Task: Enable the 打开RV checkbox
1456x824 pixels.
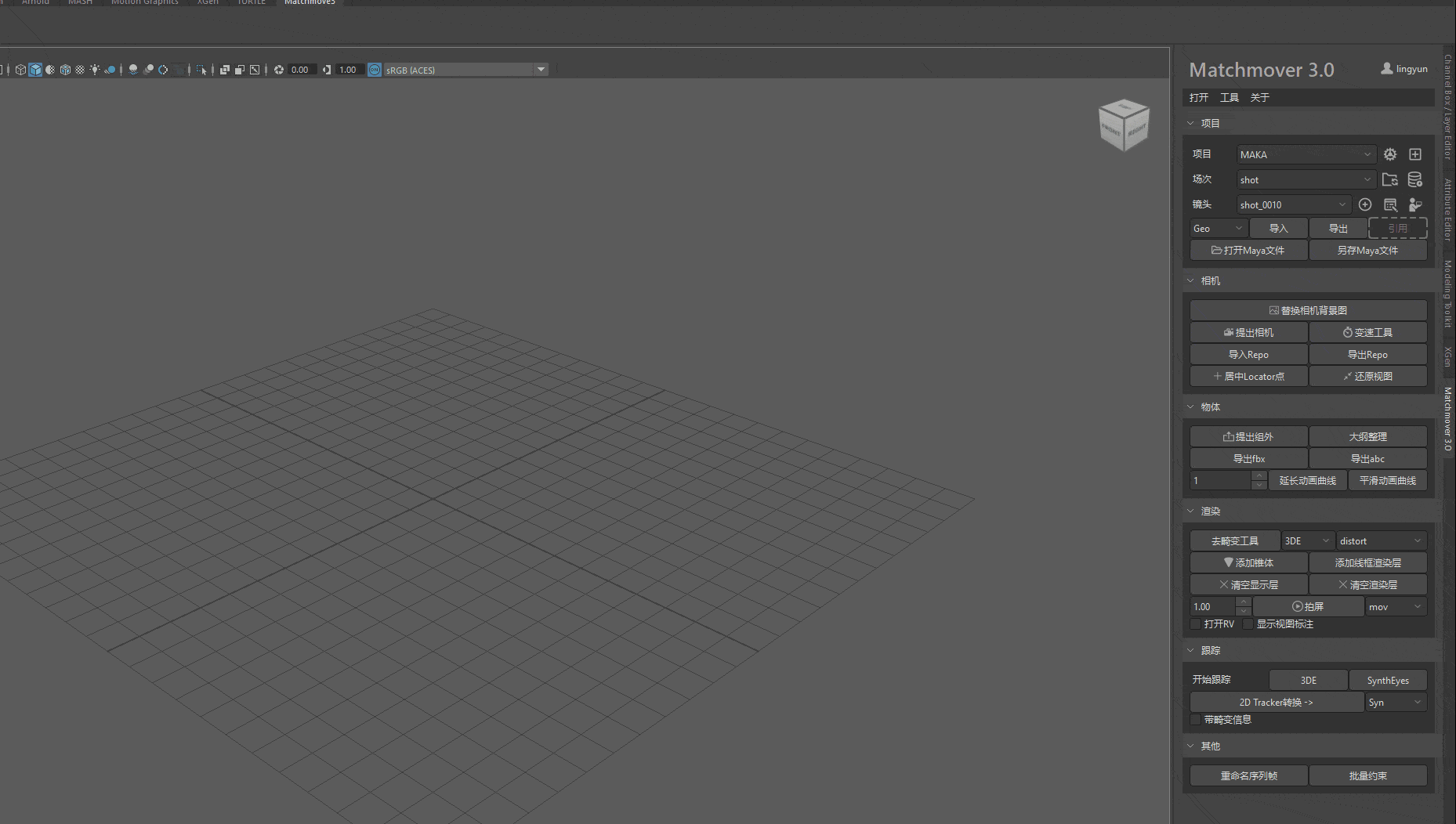Action: [1196, 624]
